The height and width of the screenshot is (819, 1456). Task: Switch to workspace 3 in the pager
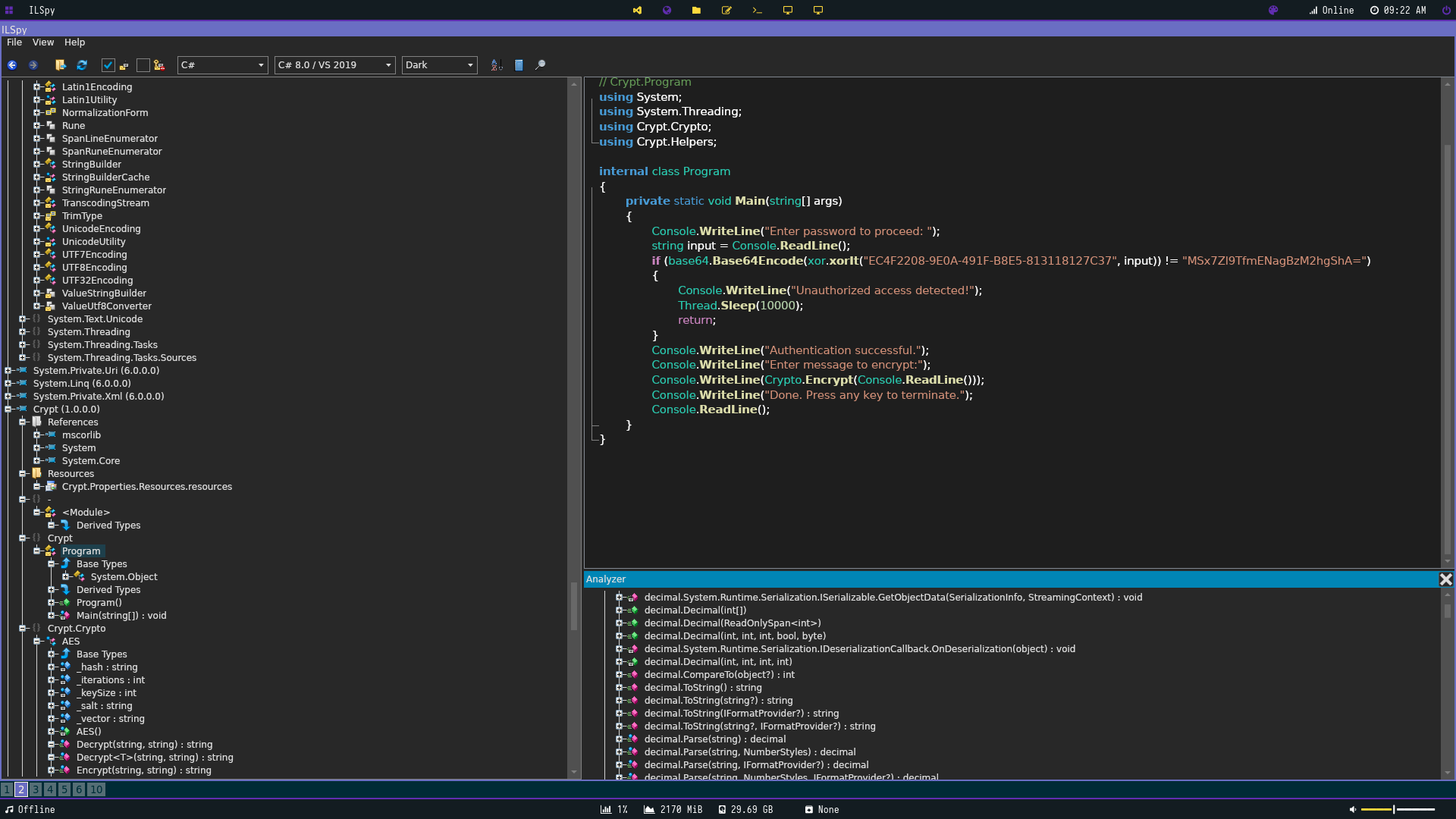[x=36, y=789]
